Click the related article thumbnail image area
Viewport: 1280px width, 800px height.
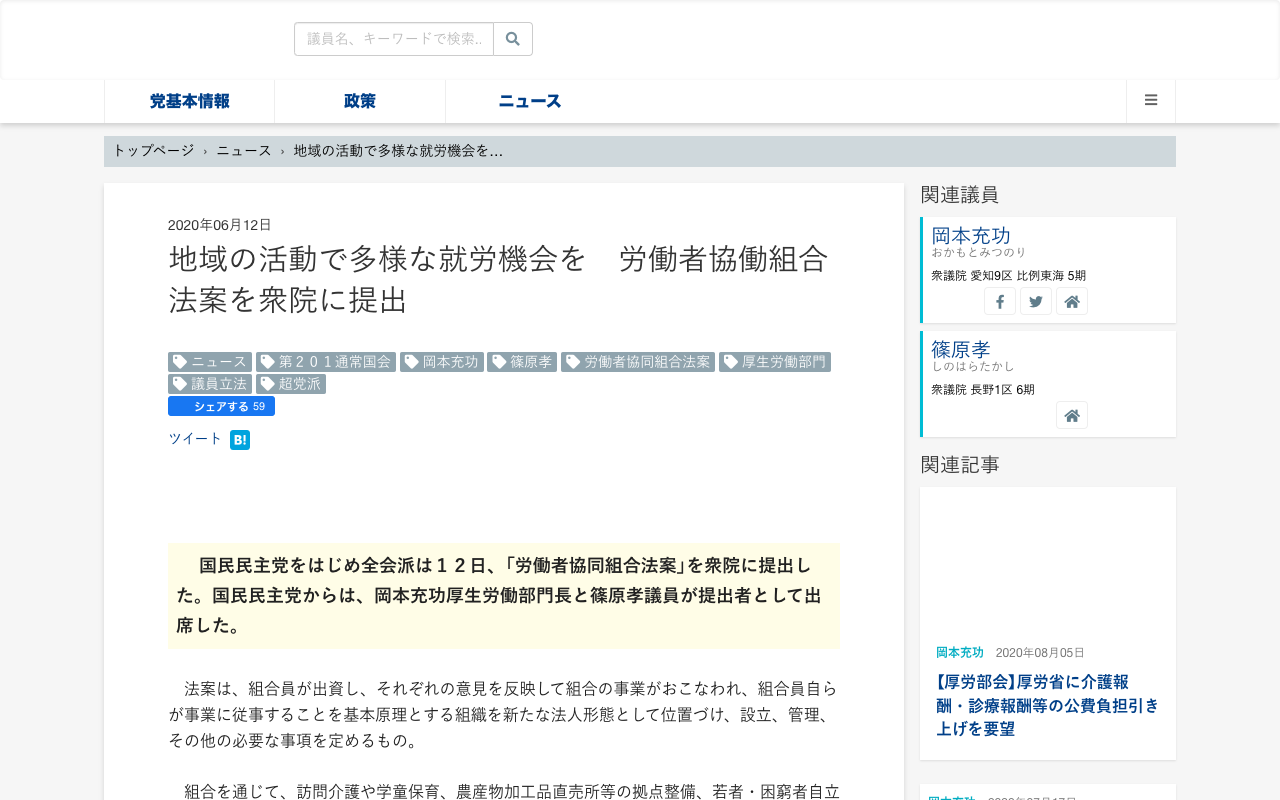click(1048, 560)
